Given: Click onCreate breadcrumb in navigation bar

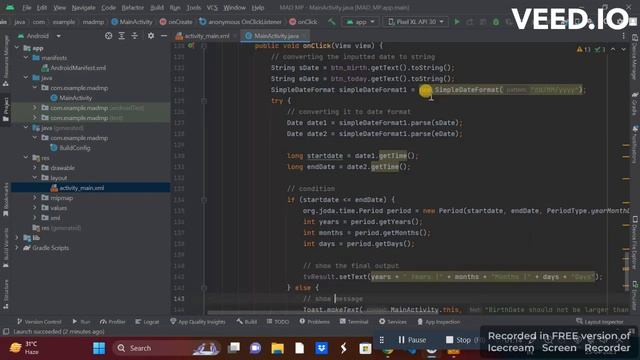Looking at the screenshot, I should coord(176,22).
